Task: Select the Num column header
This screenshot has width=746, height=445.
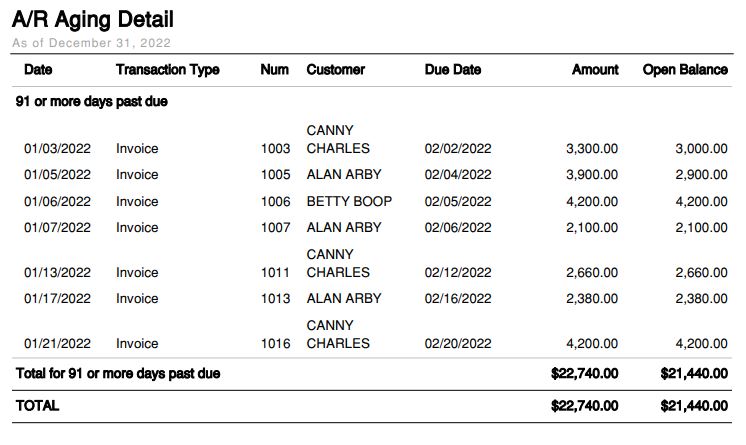Action: pos(274,70)
